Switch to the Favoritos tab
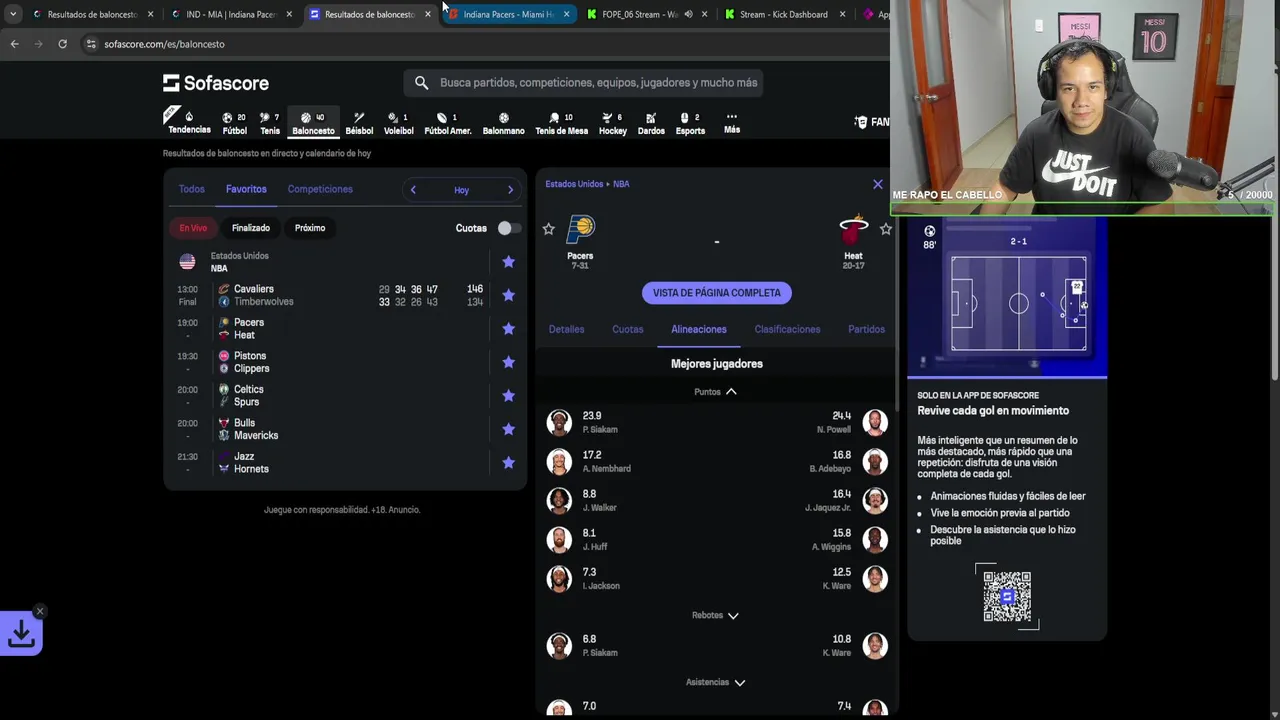The image size is (1280, 720). click(246, 189)
